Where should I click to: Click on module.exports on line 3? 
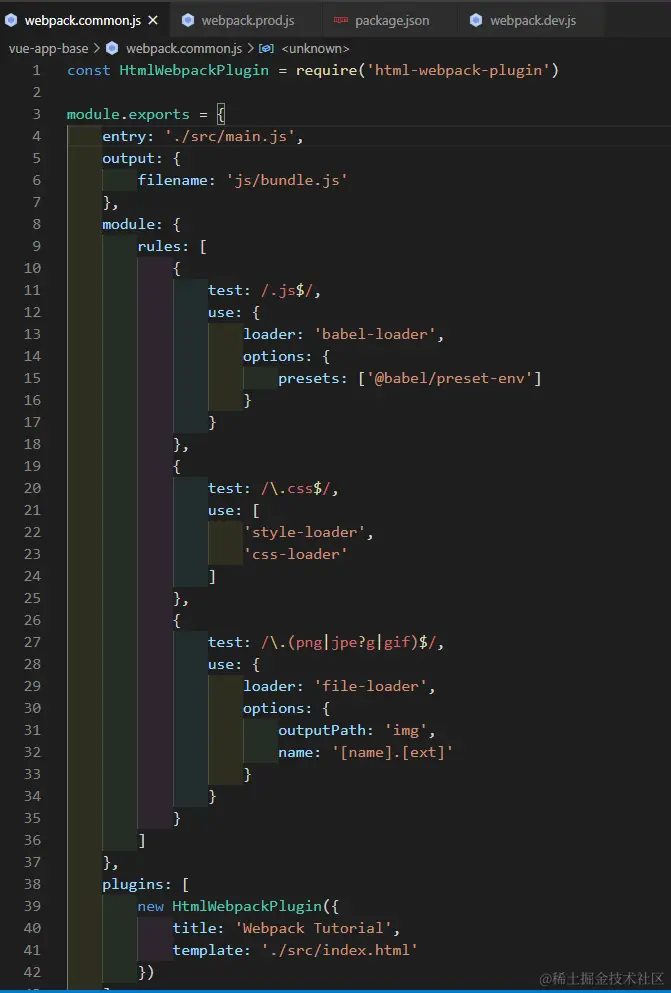[129, 115]
